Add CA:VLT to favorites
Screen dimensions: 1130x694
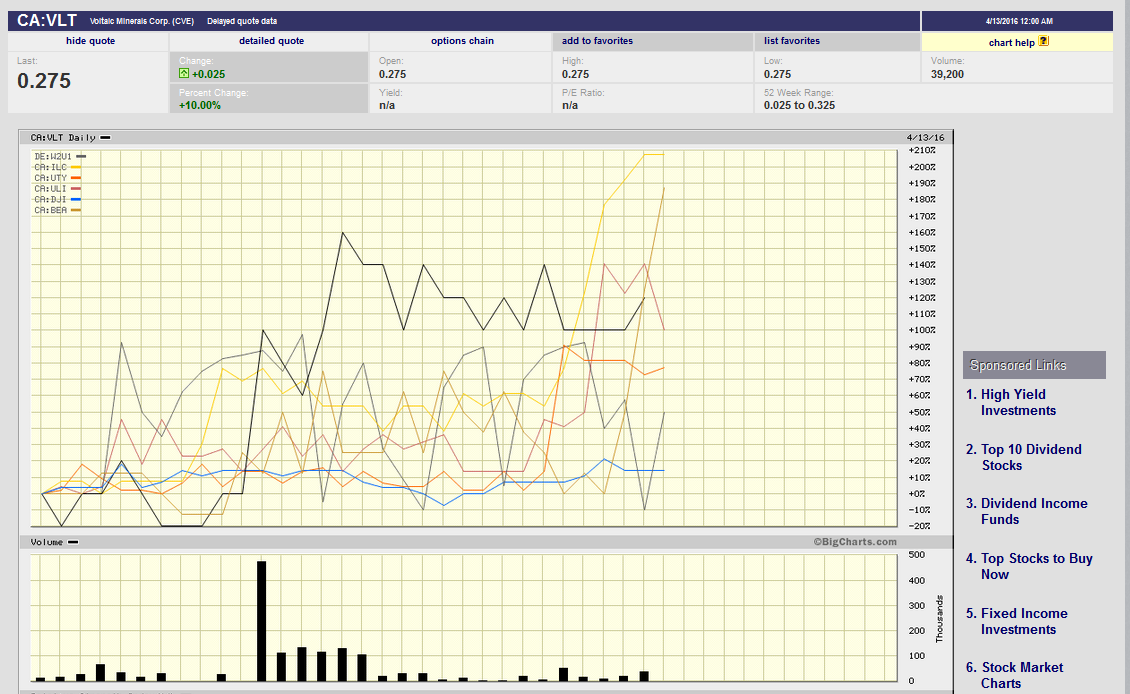pos(597,41)
